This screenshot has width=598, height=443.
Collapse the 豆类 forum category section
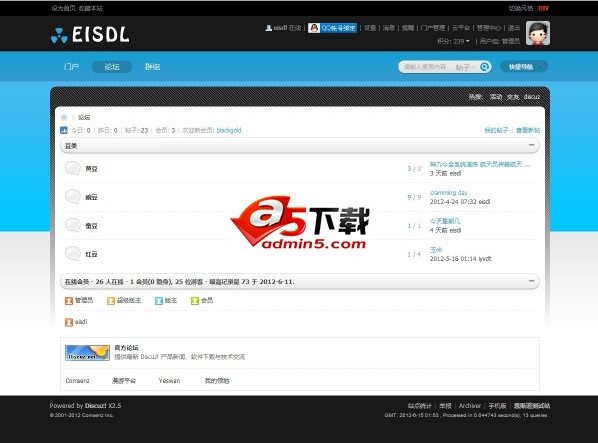532,145
